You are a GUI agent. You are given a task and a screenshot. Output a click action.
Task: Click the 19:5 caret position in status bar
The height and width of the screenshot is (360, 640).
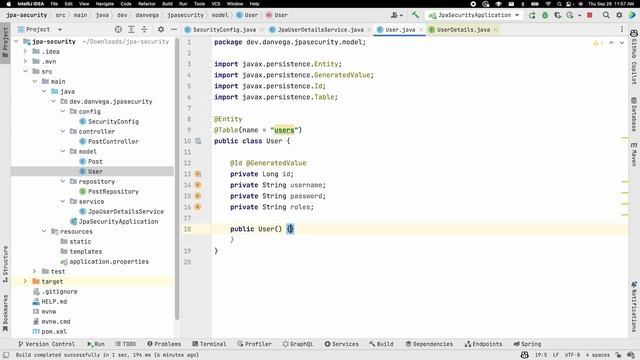(x=540, y=355)
